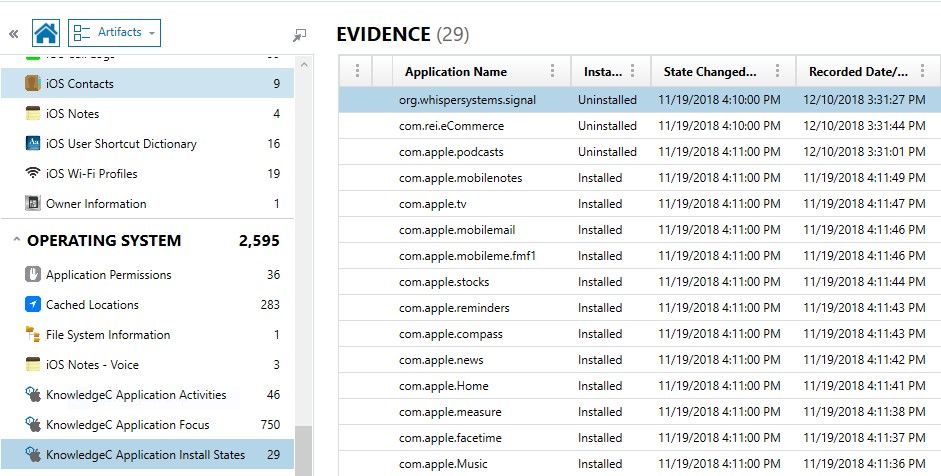Click the sidebar scrollbar thumb
The image size is (941, 476).
[x=304, y=451]
